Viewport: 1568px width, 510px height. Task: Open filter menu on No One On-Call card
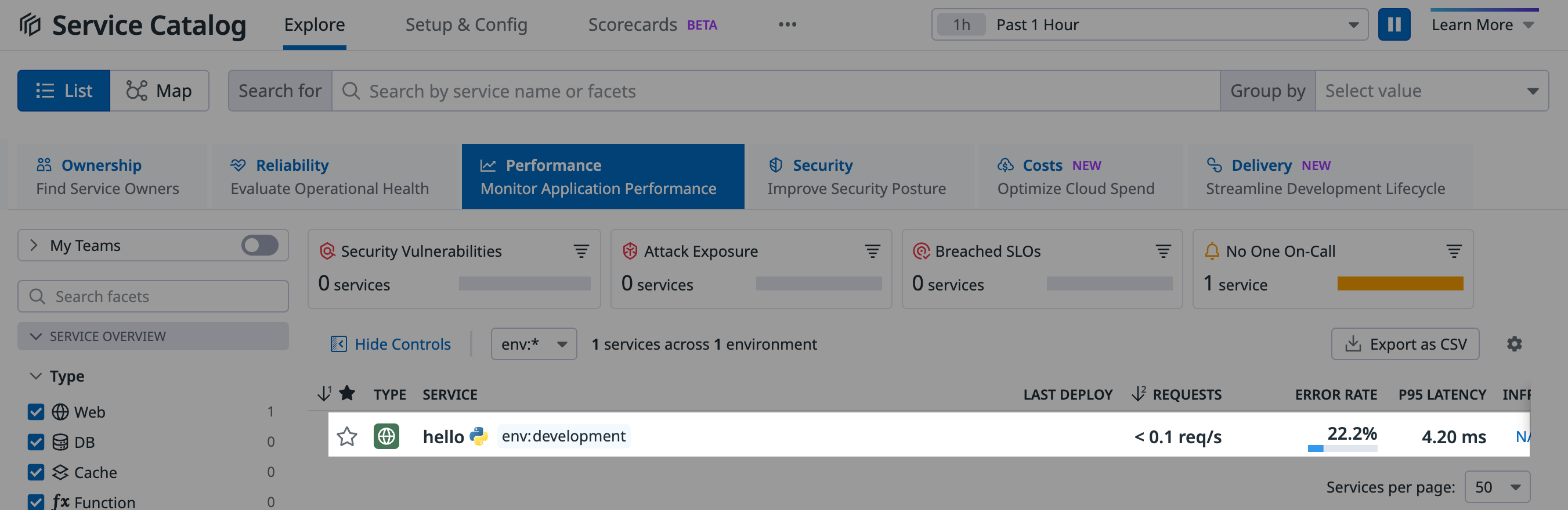[x=1454, y=251]
